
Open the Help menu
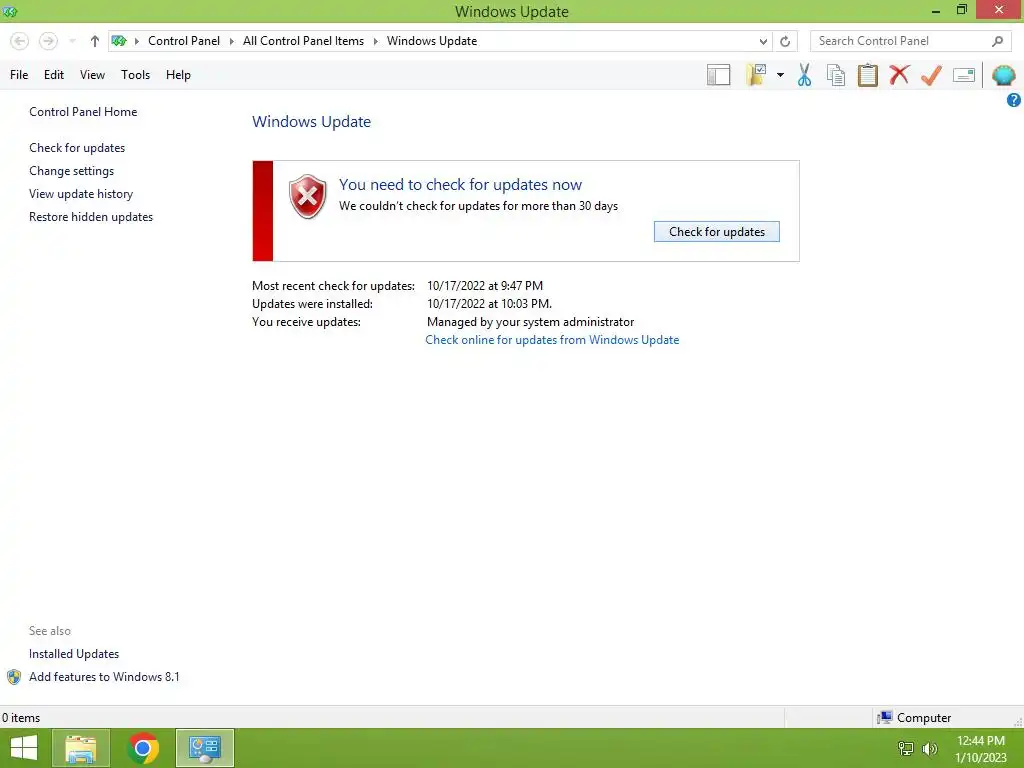178,75
